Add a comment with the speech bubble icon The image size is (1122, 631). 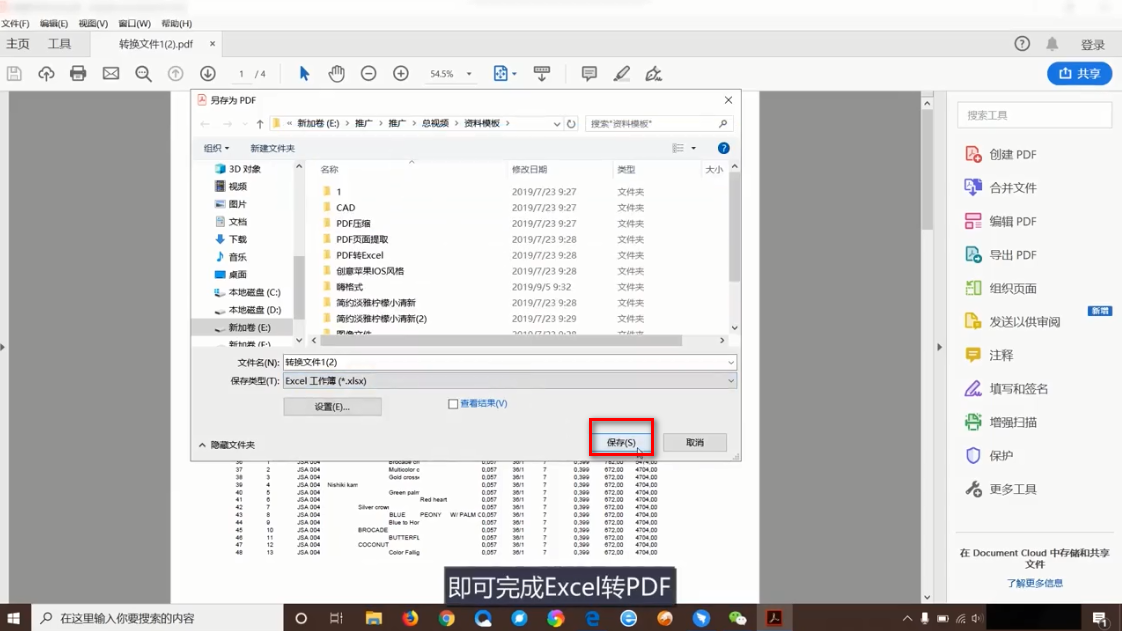point(589,74)
